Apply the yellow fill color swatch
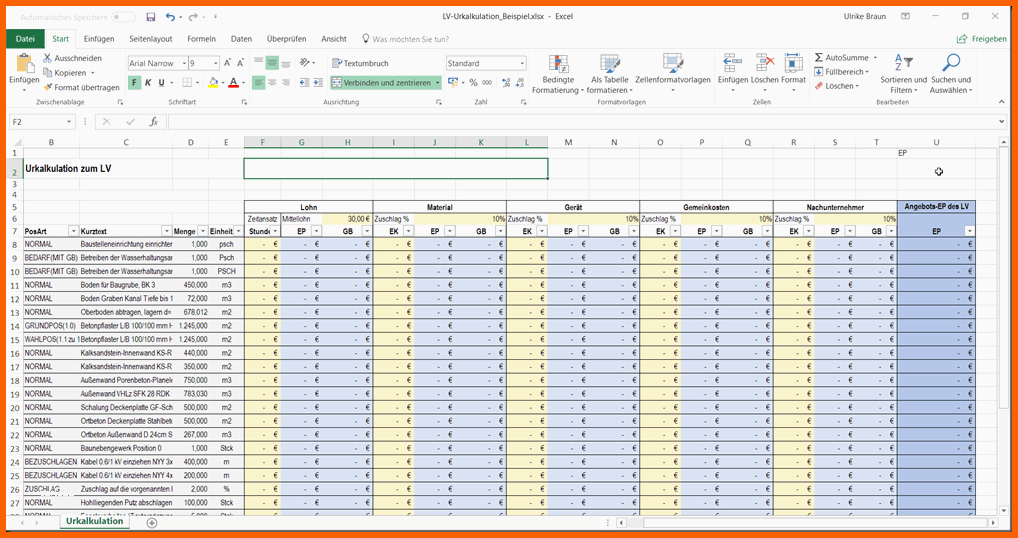Viewport: 1018px width, 538px height. (213, 83)
